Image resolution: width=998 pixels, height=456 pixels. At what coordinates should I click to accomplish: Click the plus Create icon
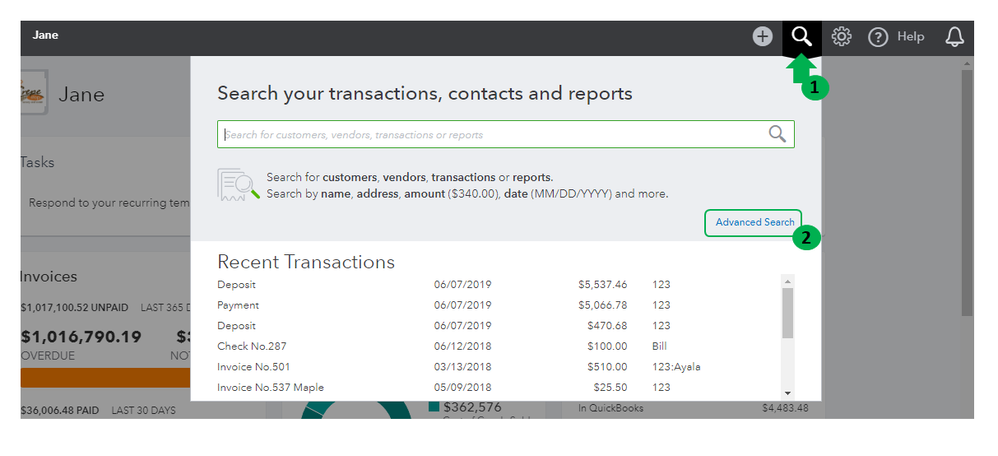(x=762, y=36)
